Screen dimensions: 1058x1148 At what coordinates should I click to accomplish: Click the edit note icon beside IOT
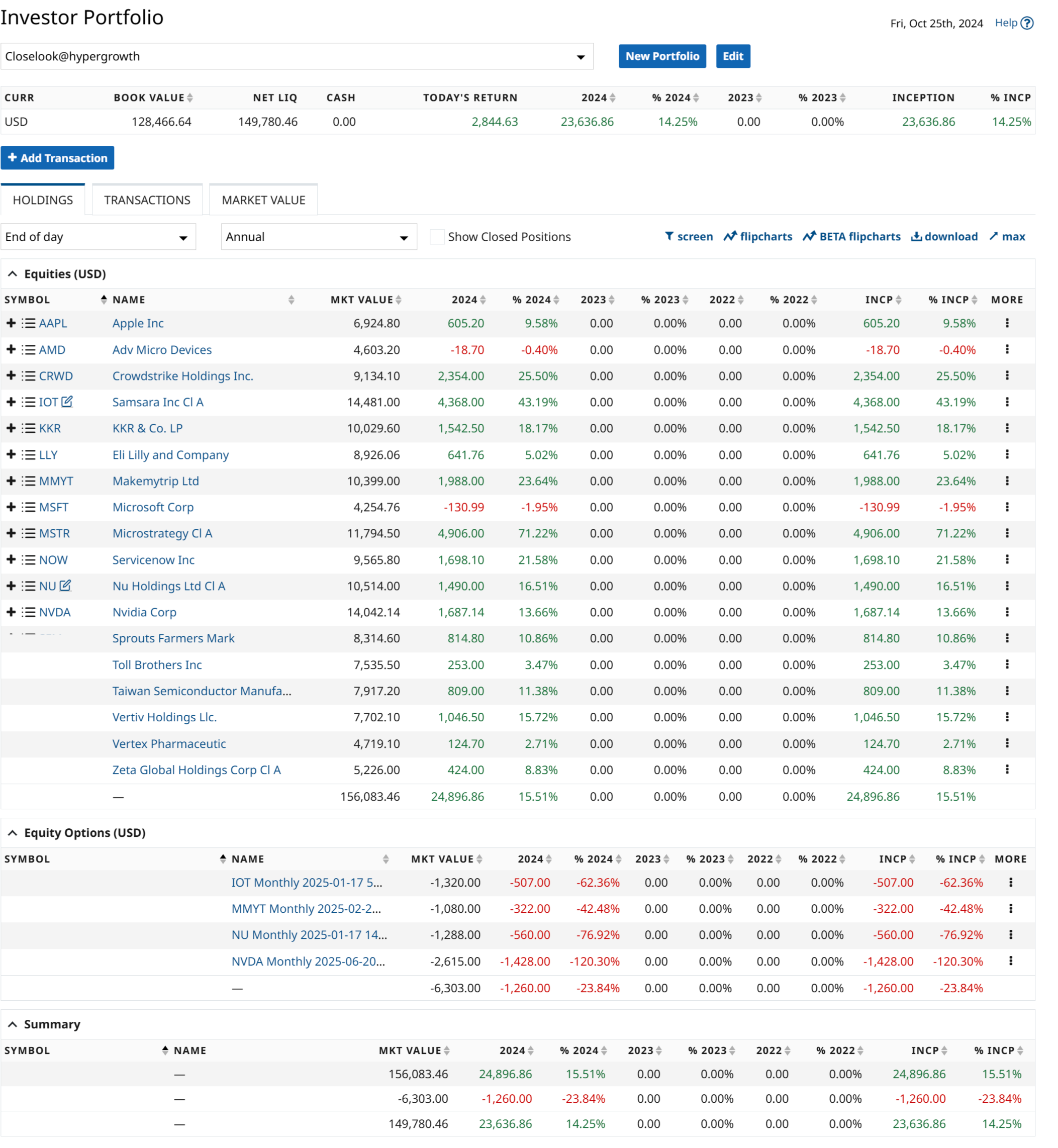[x=67, y=402]
